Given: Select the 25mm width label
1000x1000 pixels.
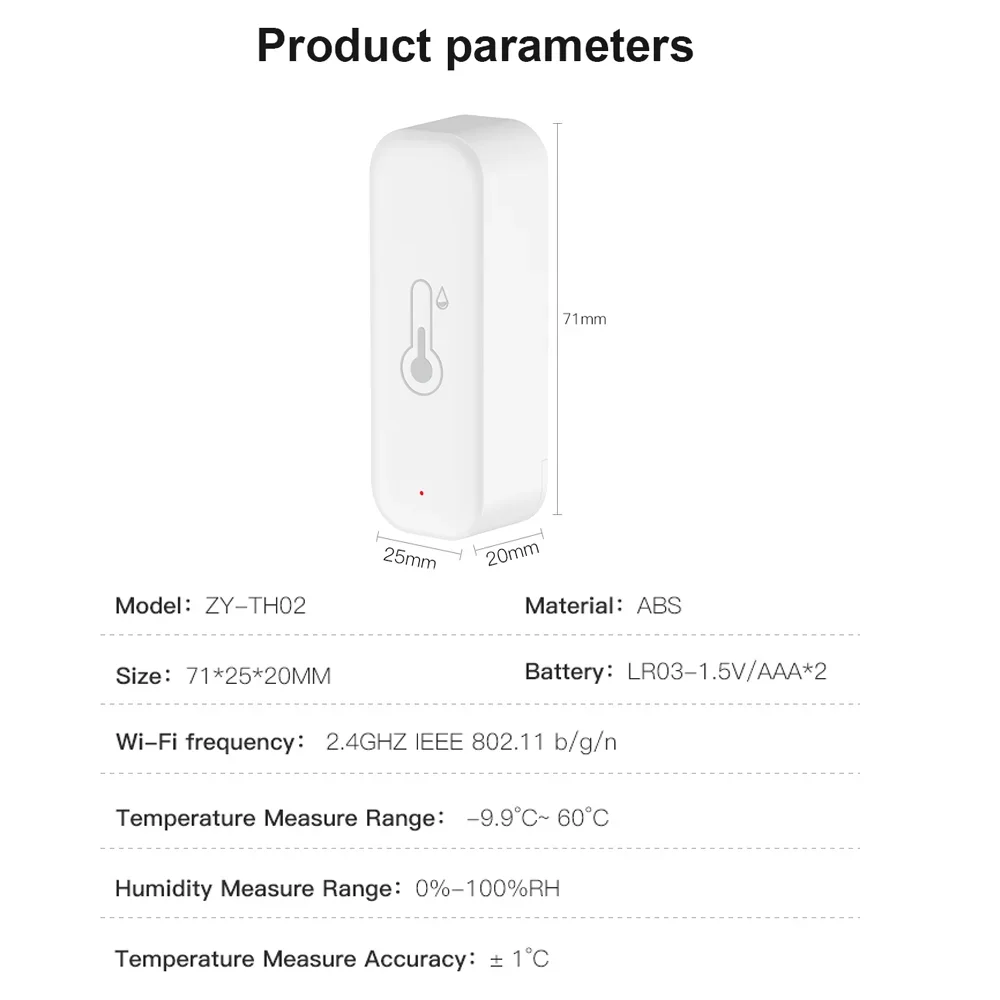Looking at the screenshot, I should [410, 556].
